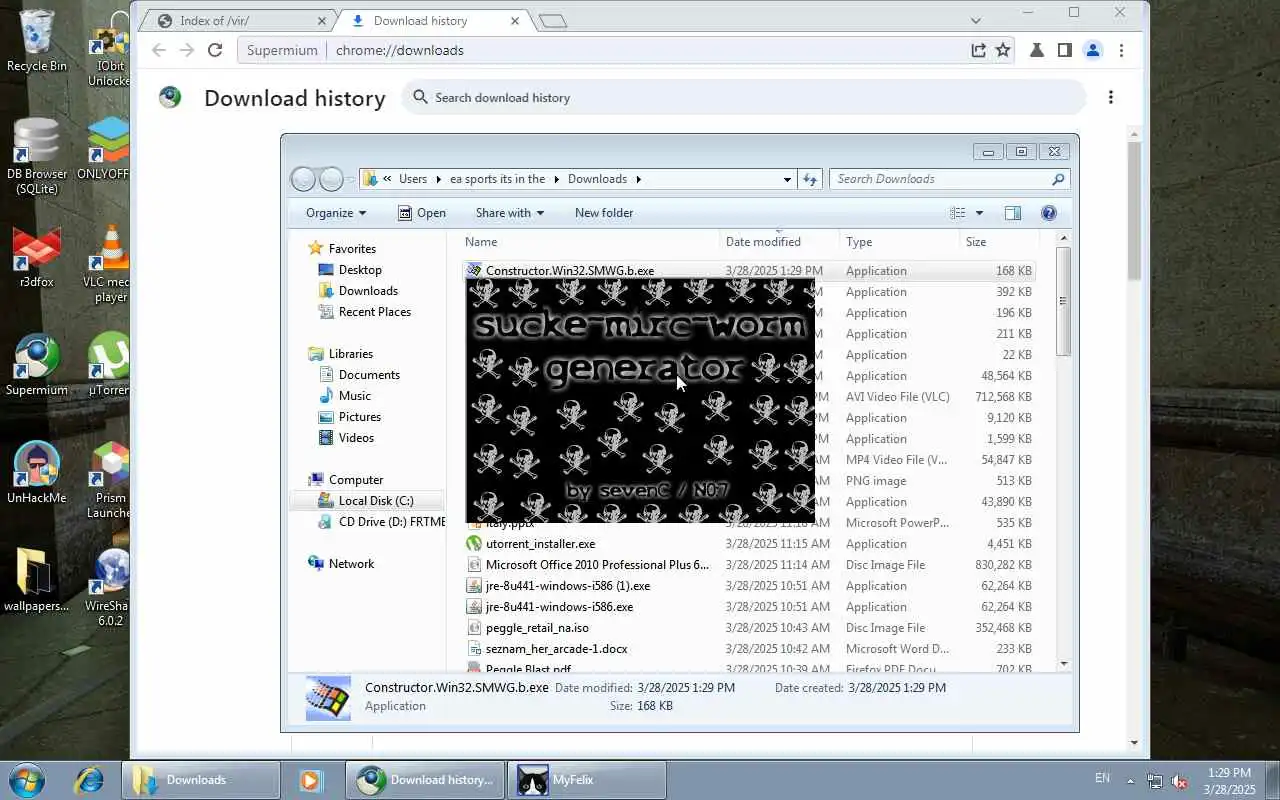Click the Users breadcrumb in path
This screenshot has height=800, width=1280.
413,179
